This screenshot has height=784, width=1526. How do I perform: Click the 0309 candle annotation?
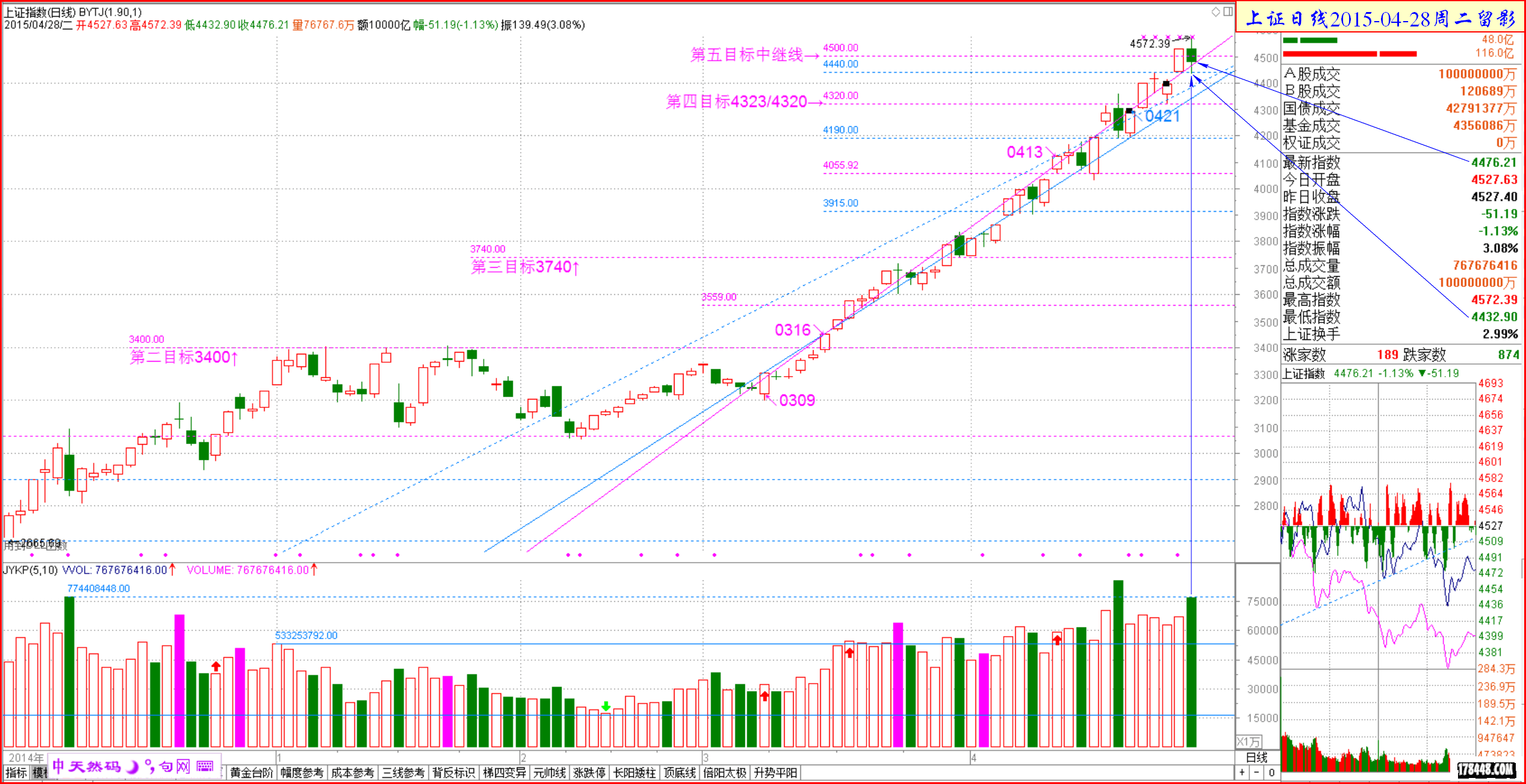tap(797, 400)
